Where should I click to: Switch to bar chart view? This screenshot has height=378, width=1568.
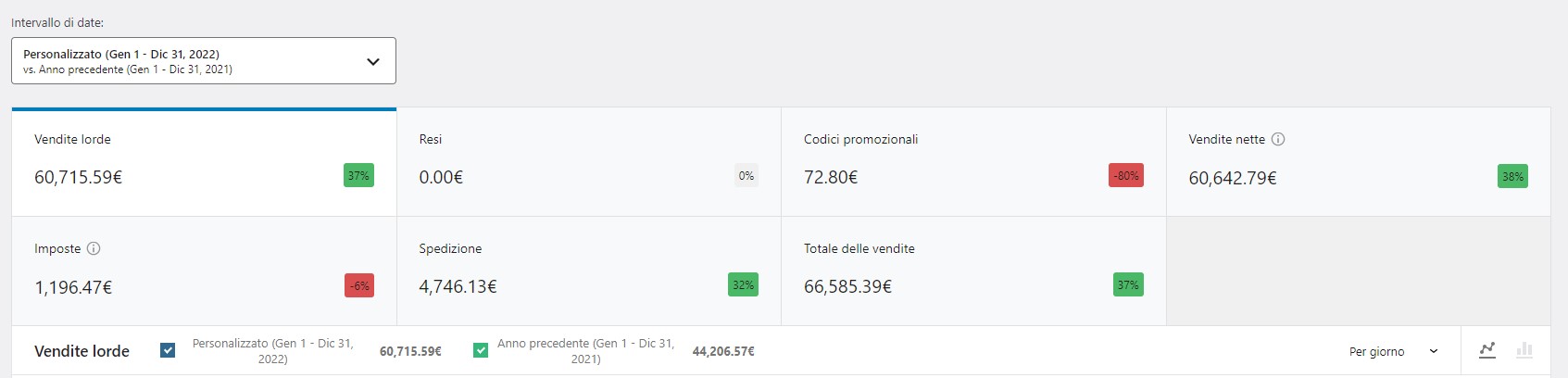pyautogui.click(x=1524, y=350)
